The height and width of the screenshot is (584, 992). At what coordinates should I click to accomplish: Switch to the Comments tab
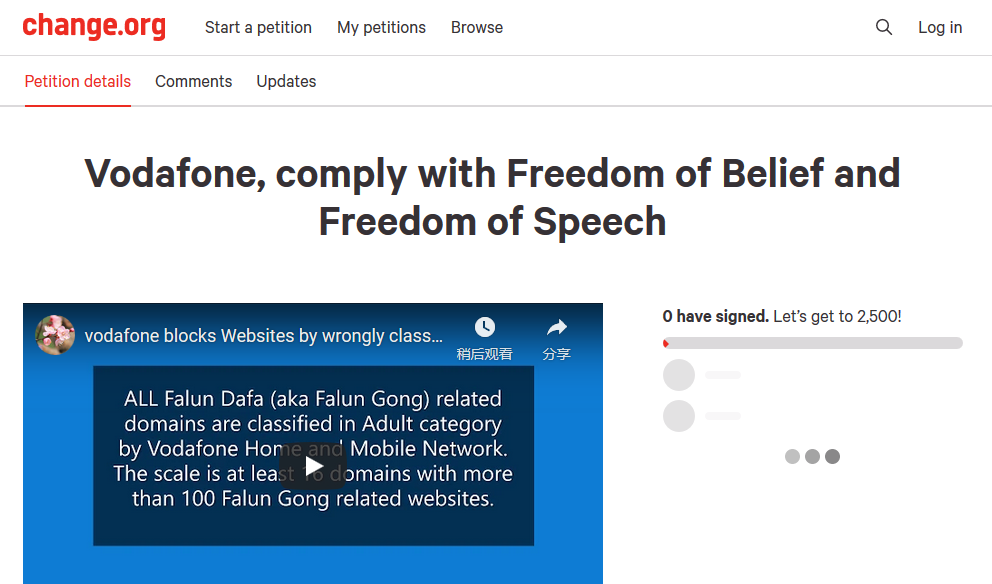[x=194, y=82]
